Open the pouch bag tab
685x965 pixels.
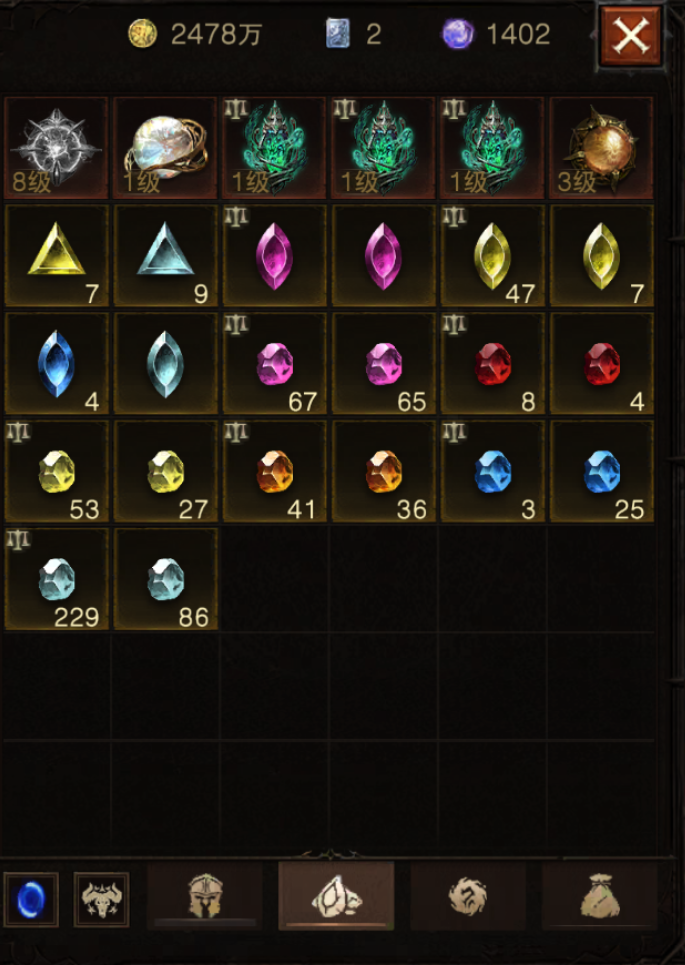pyautogui.click(x=599, y=895)
